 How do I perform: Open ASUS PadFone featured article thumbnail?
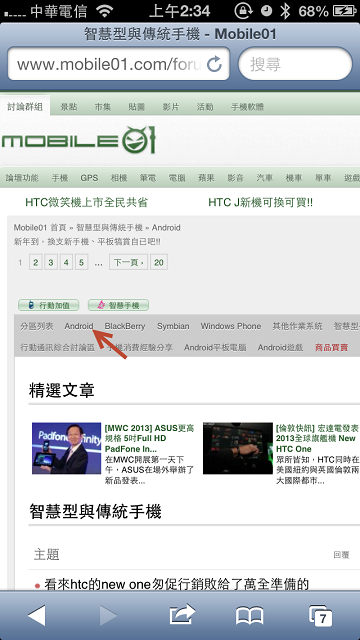(67, 448)
